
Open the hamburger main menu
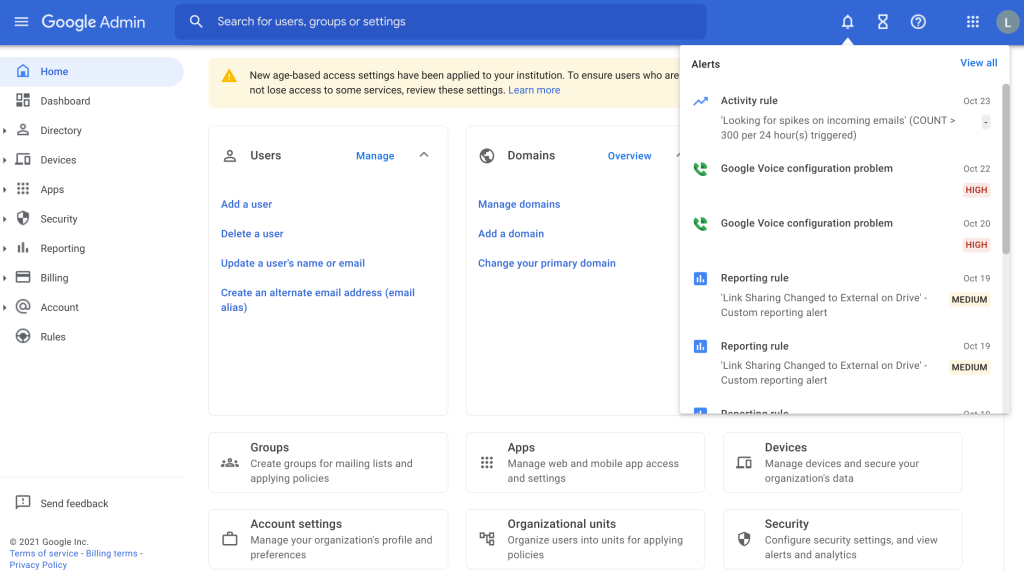[x=21, y=22]
